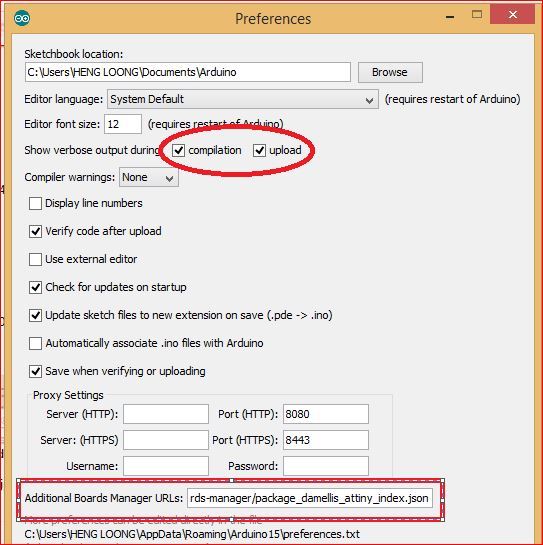Click the Arduino logo icon in title bar
Image resolution: width=543 pixels, height=545 pixels.
pos(22,18)
